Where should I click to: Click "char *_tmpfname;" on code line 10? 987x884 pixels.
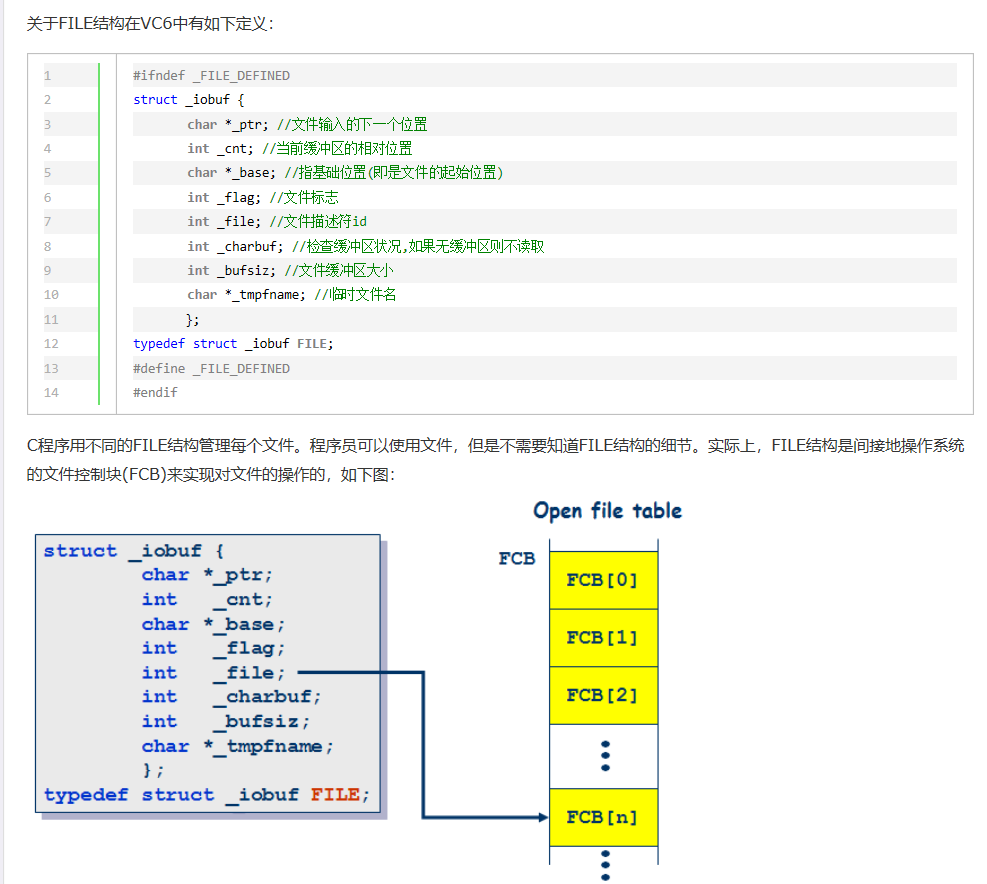[247, 295]
